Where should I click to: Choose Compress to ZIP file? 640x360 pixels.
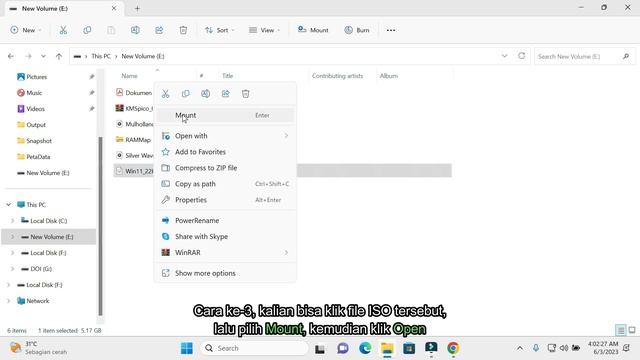(x=225, y=168)
